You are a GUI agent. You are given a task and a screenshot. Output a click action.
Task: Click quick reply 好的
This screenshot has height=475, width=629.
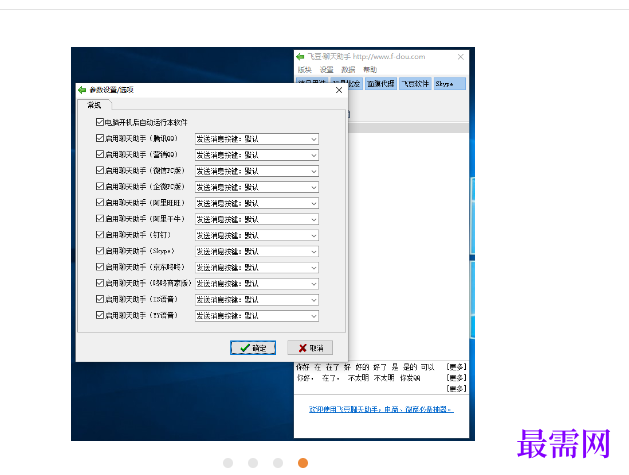pos(362,367)
